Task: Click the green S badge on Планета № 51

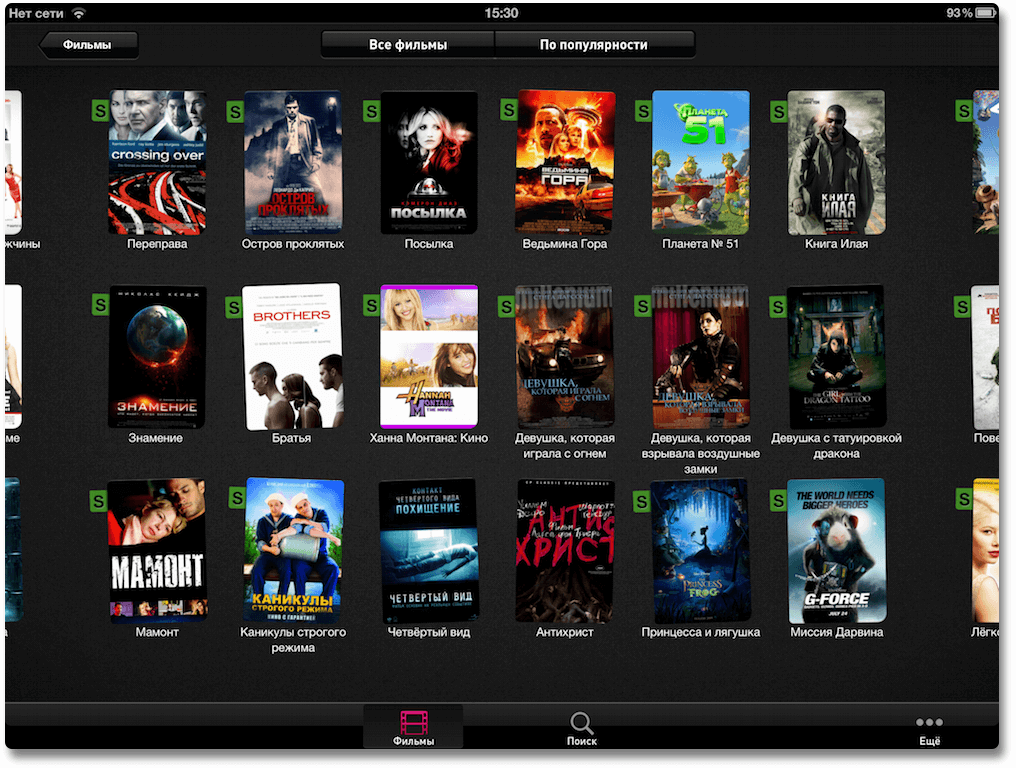Action: pyautogui.click(x=643, y=111)
